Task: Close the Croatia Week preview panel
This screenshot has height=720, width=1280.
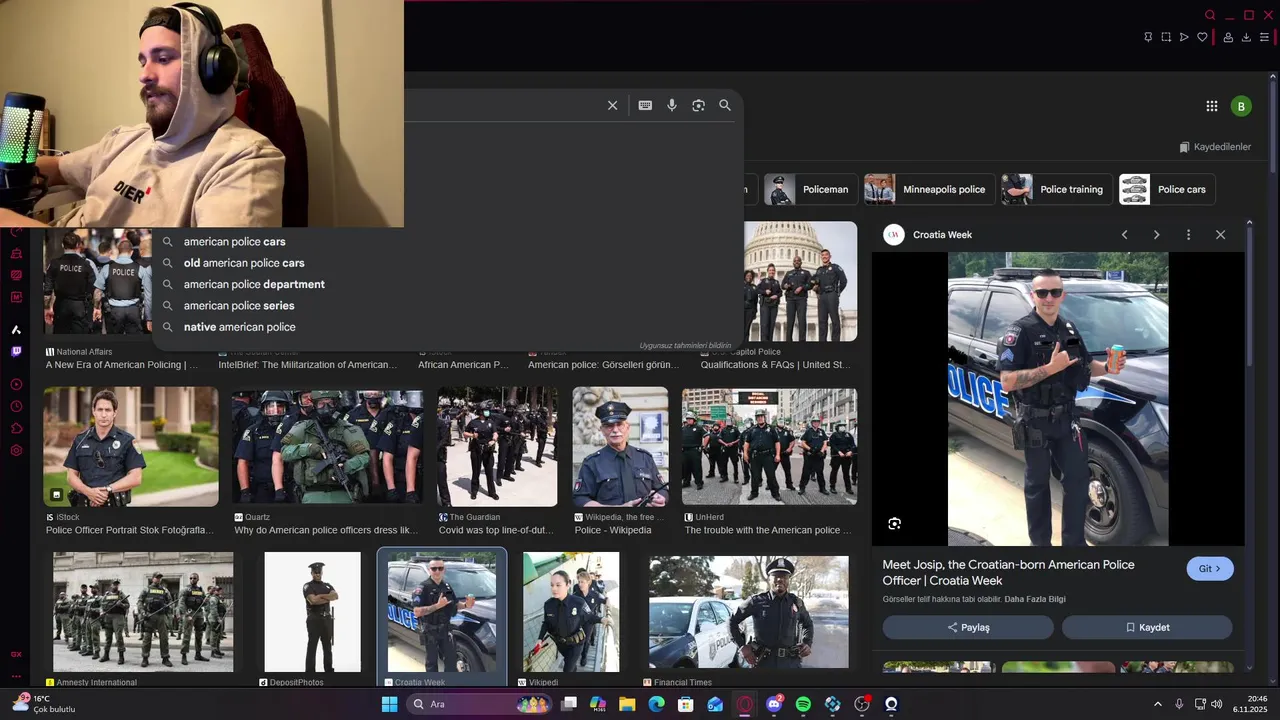Action: [1220, 235]
